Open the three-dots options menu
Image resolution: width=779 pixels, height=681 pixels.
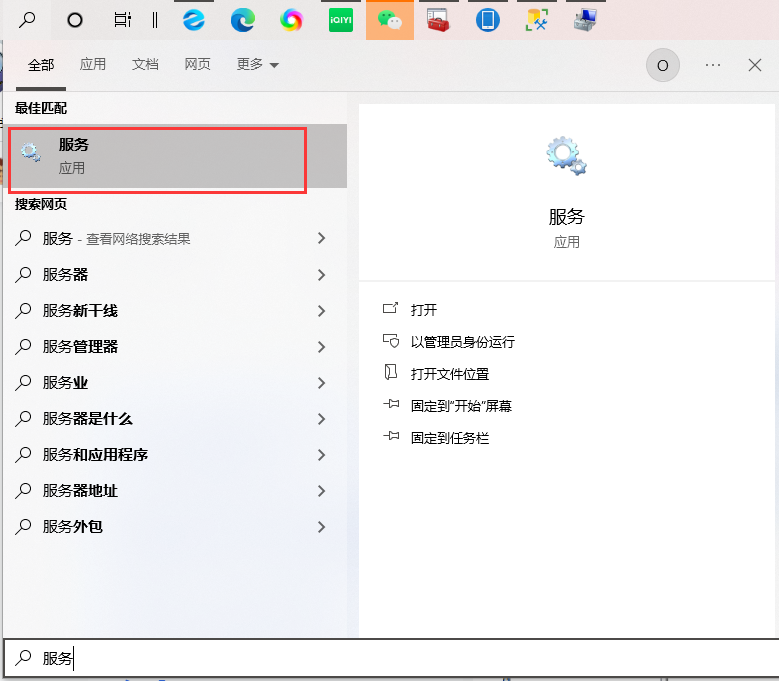coord(713,65)
